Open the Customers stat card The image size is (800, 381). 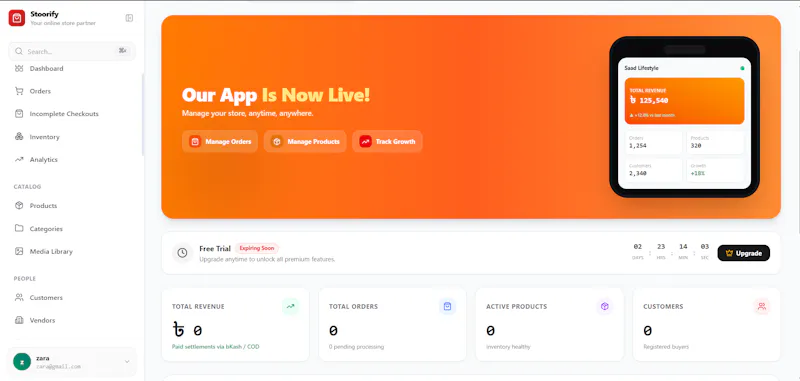pos(707,324)
